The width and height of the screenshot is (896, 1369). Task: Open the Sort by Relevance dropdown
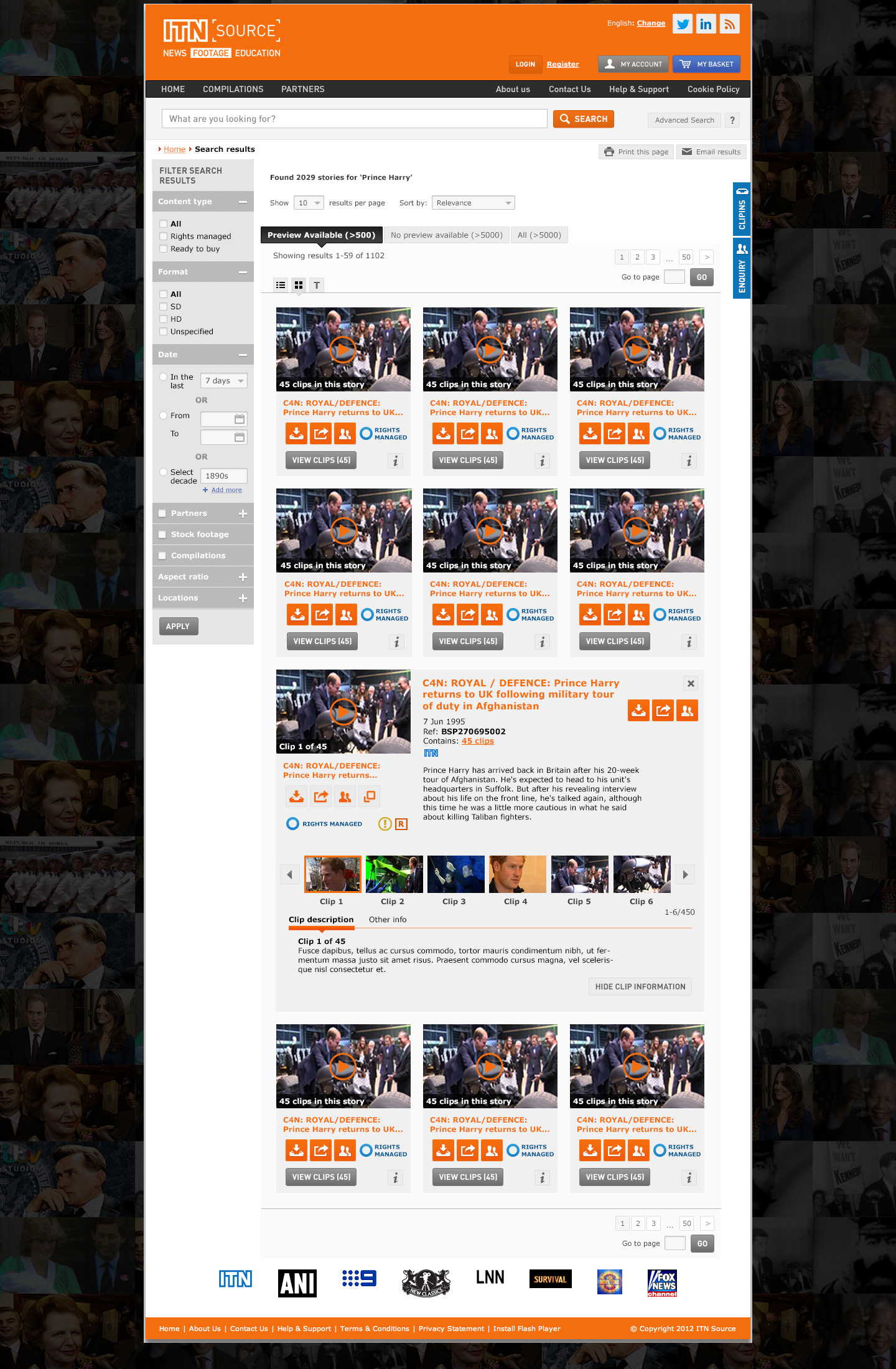(x=474, y=203)
